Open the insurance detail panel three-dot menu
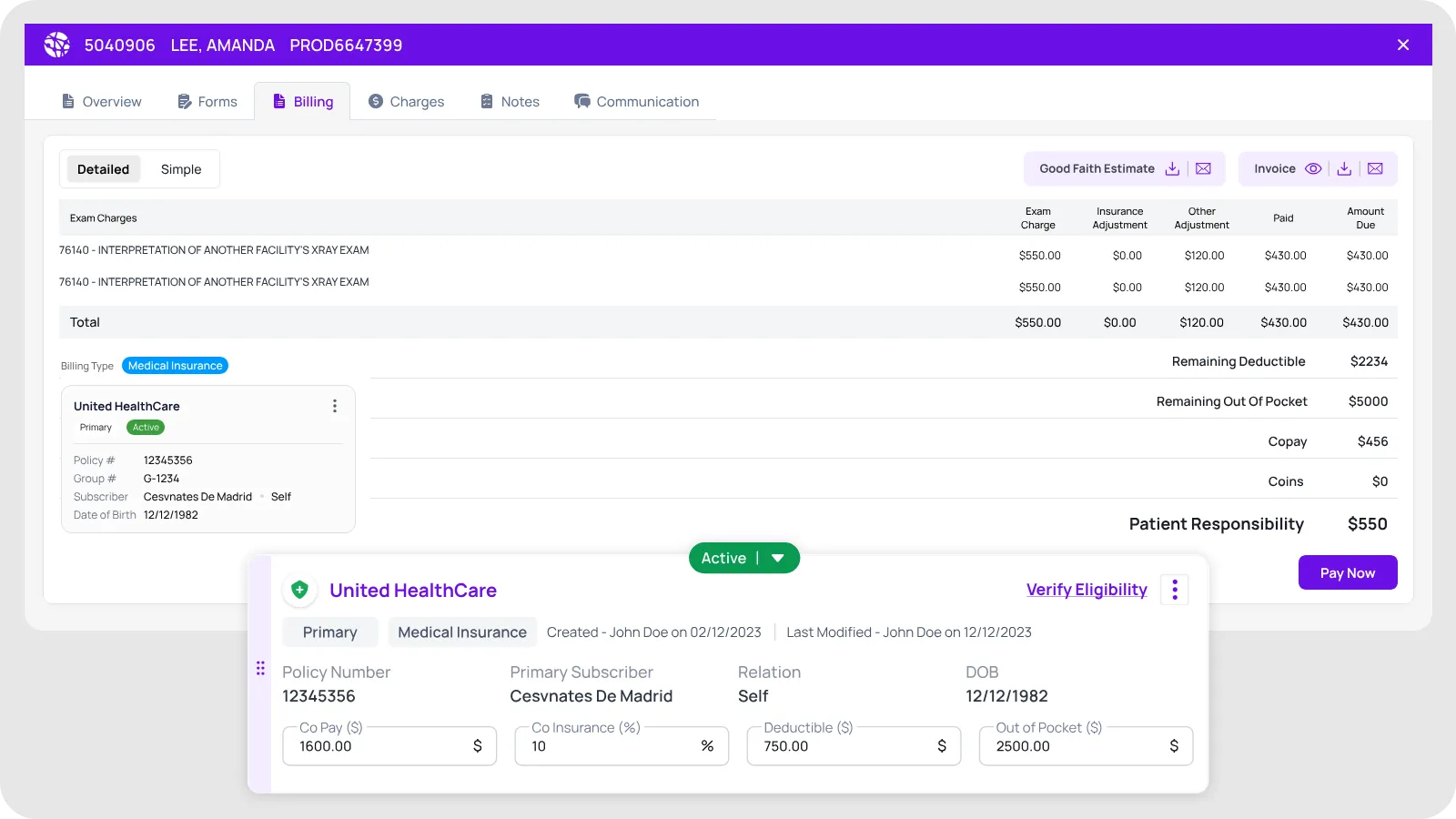This screenshot has height=819, width=1456. coord(1175,590)
